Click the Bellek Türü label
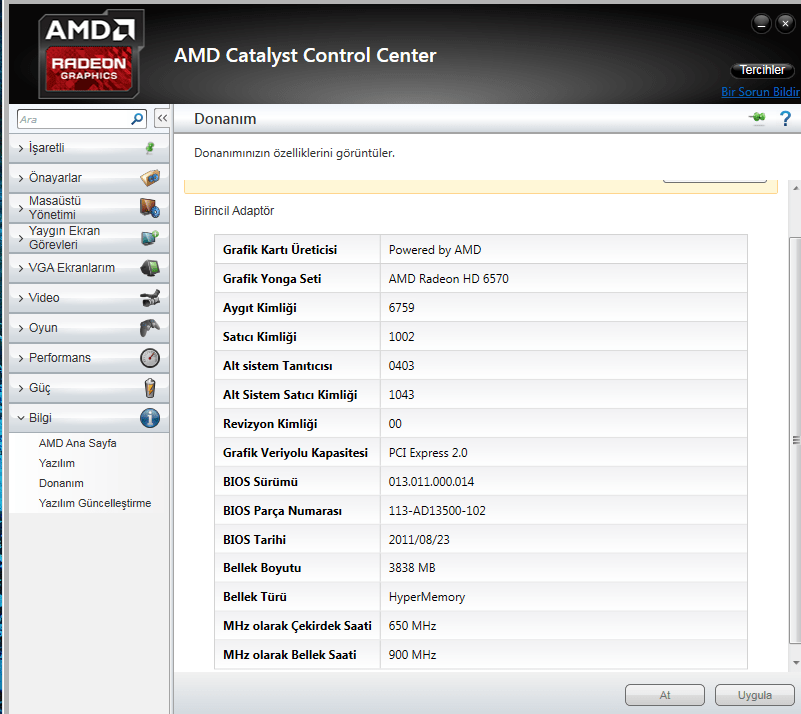The width and height of the screenshot is (801, 714). pos(254,597)
